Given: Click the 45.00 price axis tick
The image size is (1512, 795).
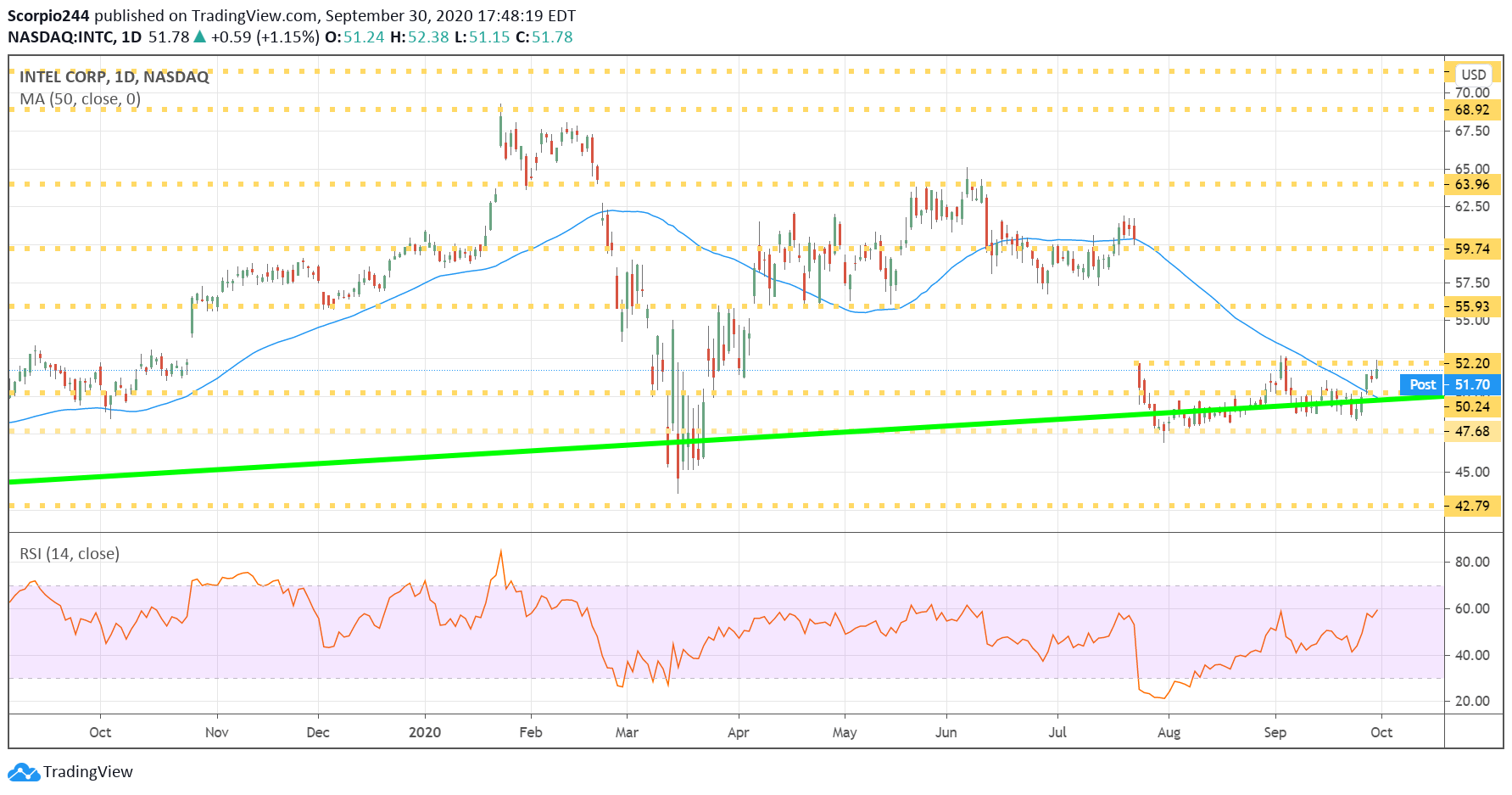Looking at the screenshot, I should (1472, 472).
